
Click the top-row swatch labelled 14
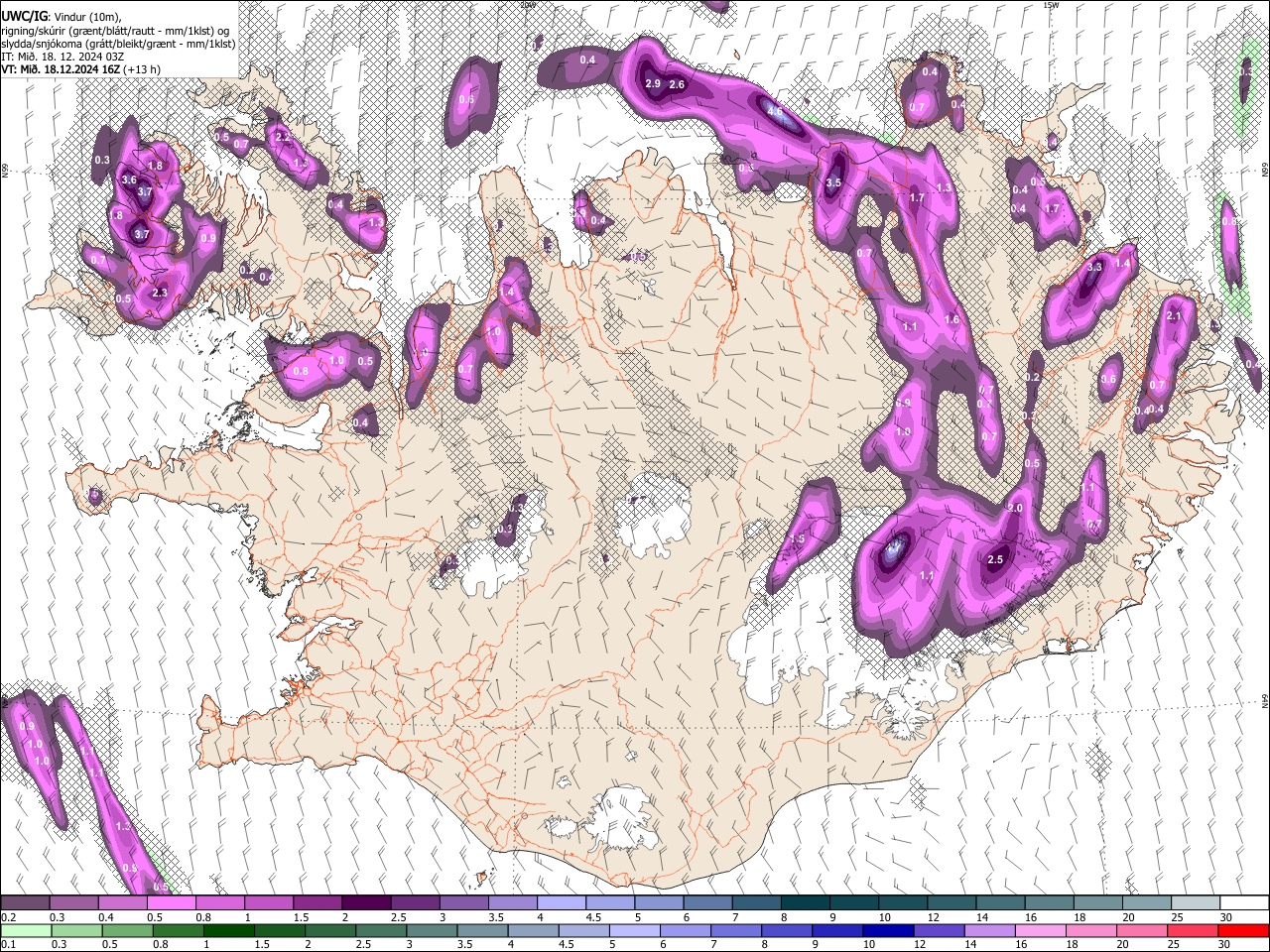click(x=1001, y=903)
